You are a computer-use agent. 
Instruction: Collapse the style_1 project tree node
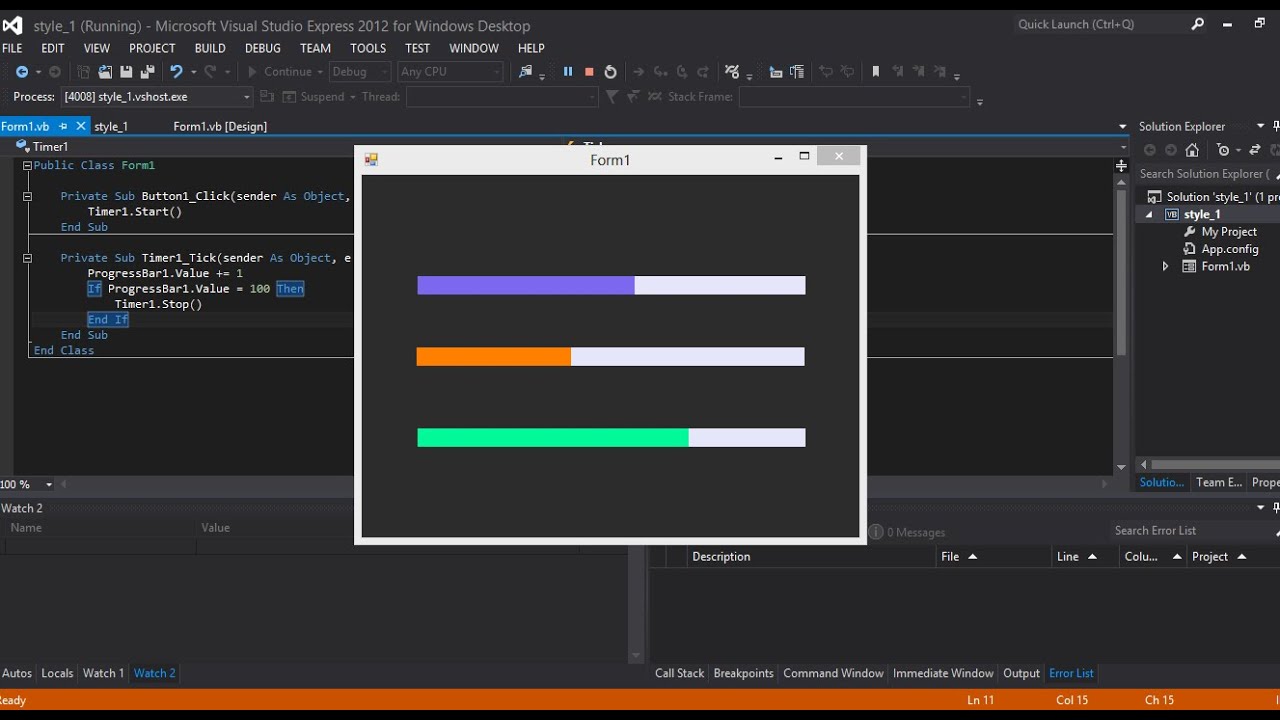(1148, 215)
